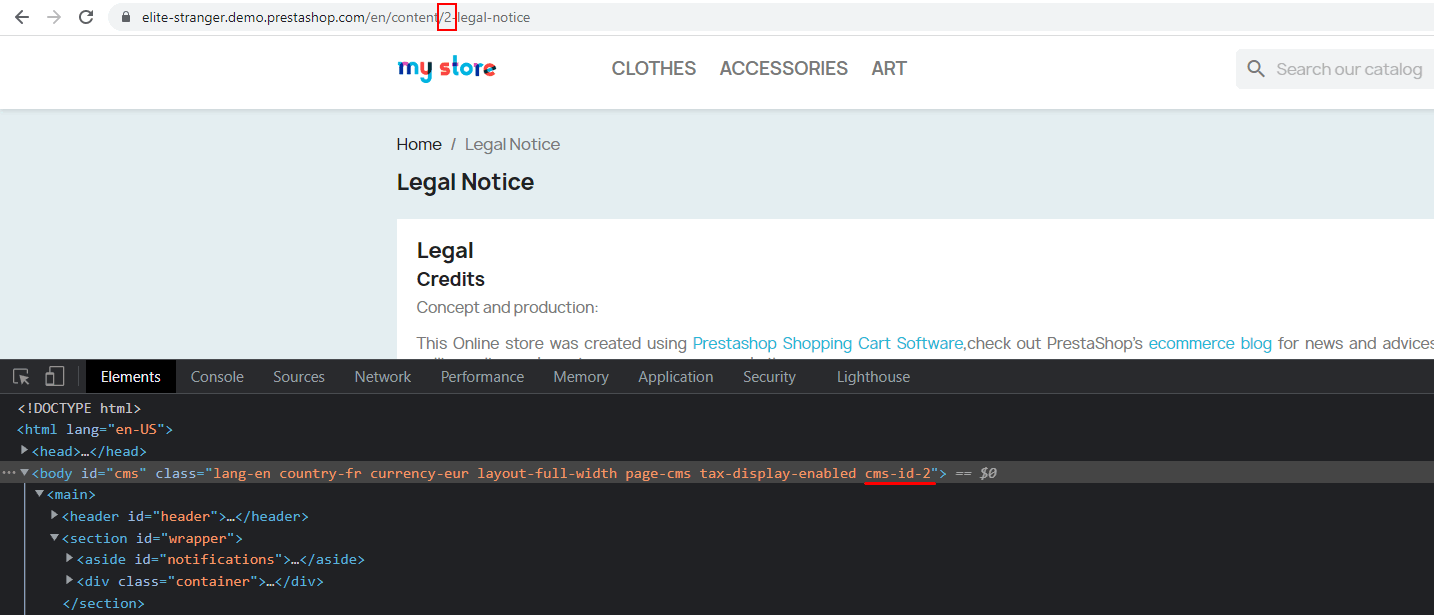The height and width of the screenshot is (615, 1434).
Task: Open the Lighthouse tab
Action: pos(874,377)
